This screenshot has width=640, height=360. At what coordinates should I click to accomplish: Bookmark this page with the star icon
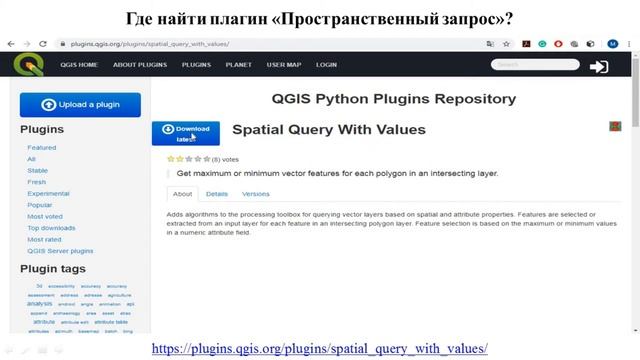(x=507, y=44)
